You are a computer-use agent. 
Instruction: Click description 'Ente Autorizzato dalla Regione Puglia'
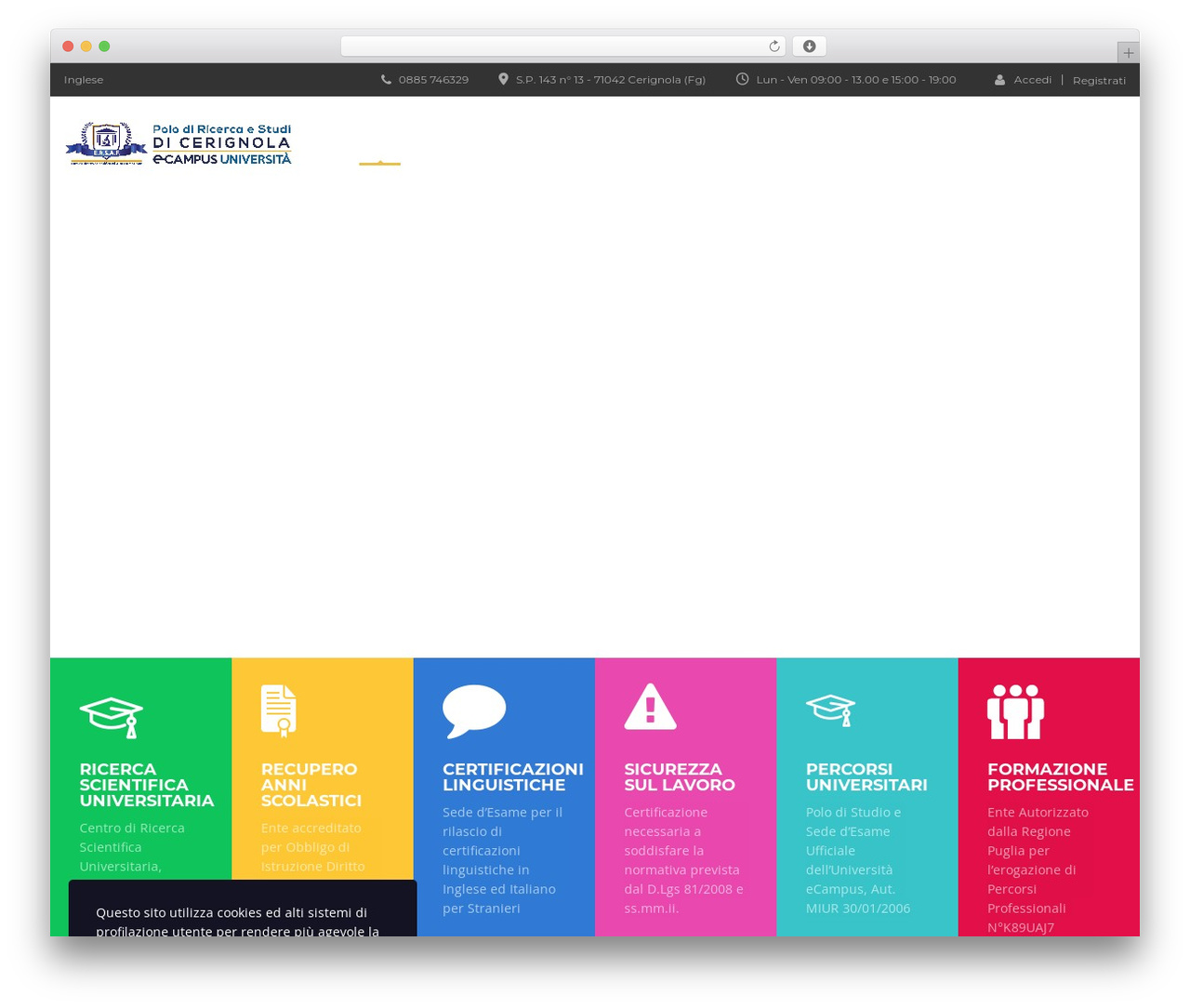[x=1038, y=869]
